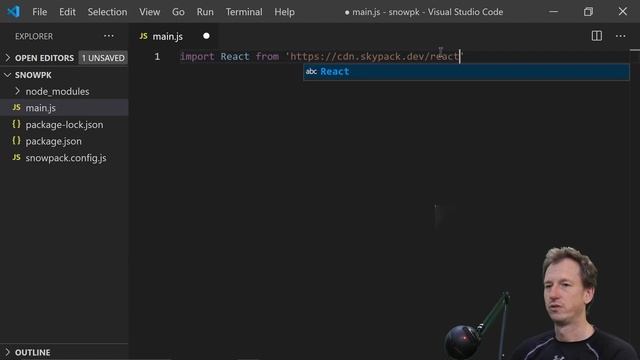Select the React autocomplete suggestion
Screen dimensions: 640x360
tap(466, 72)
